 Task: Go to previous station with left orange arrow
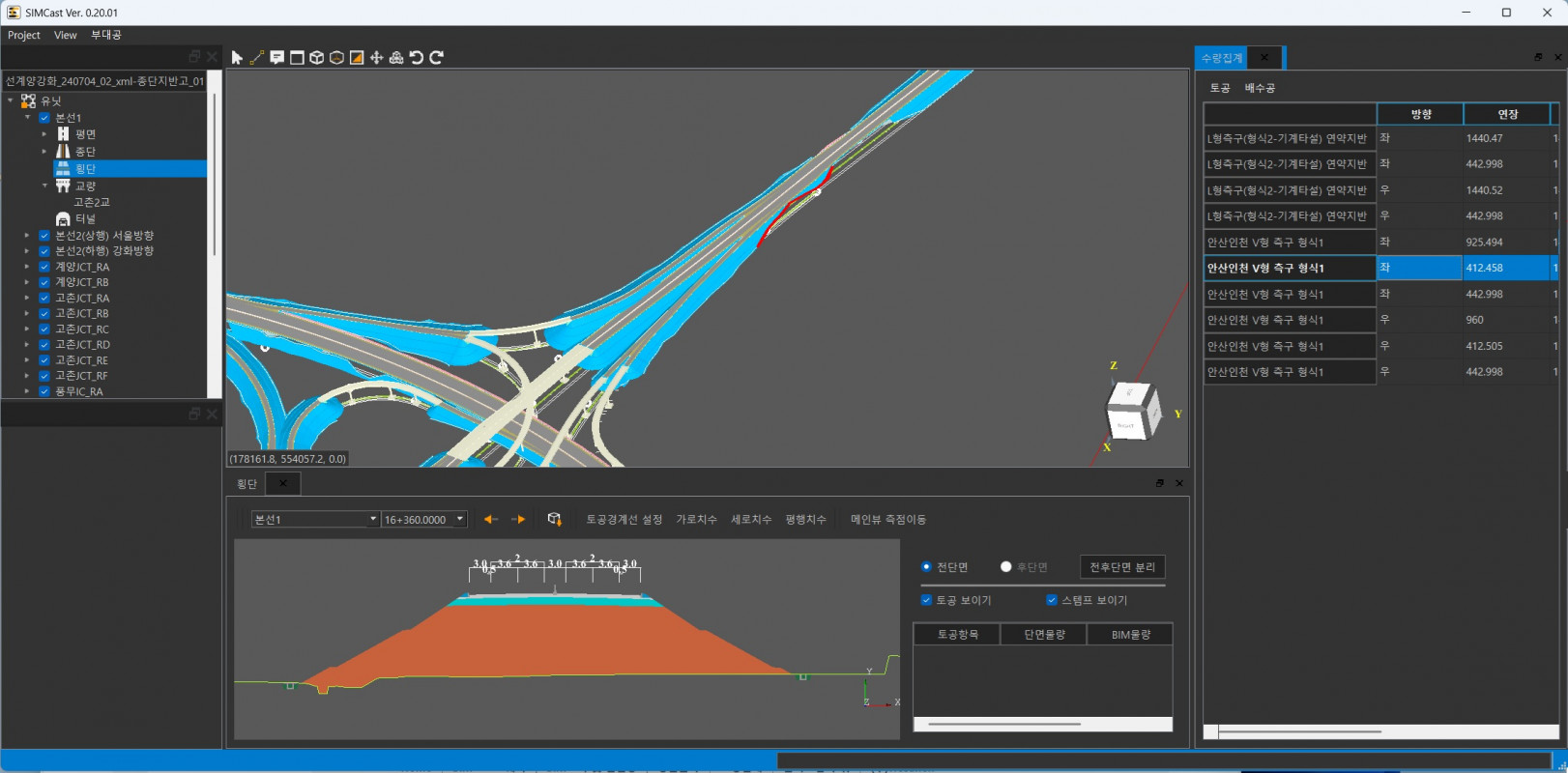pyautogui.click(x=491, y=520)
